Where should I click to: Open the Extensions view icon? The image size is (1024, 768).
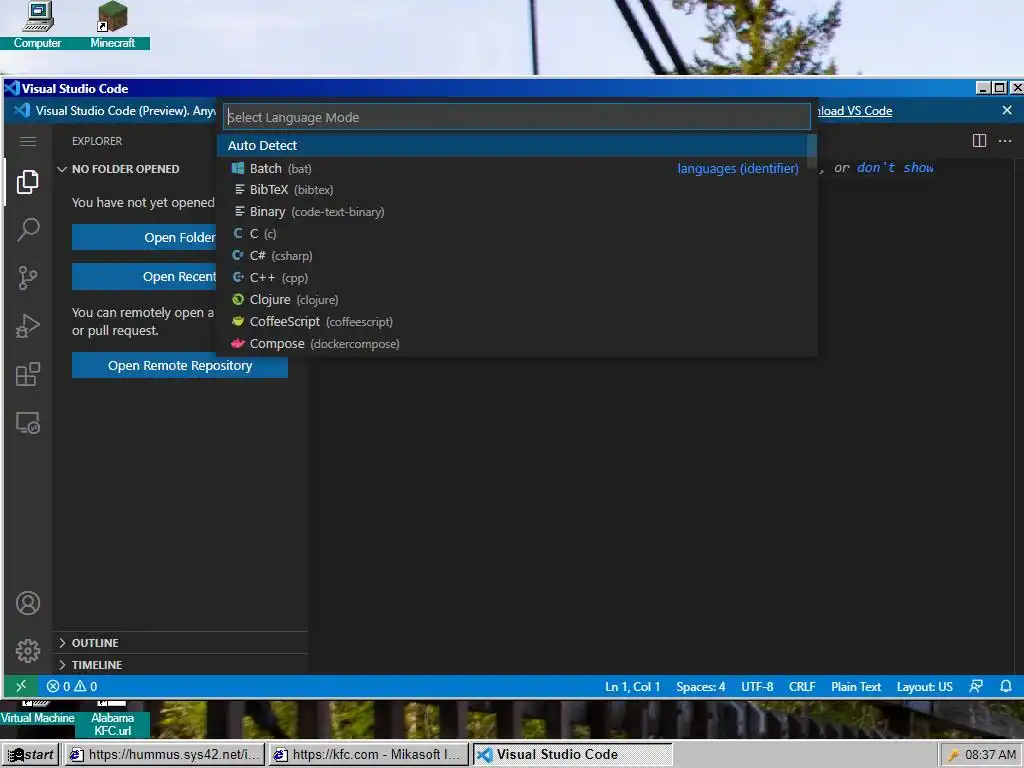point(27,374)
